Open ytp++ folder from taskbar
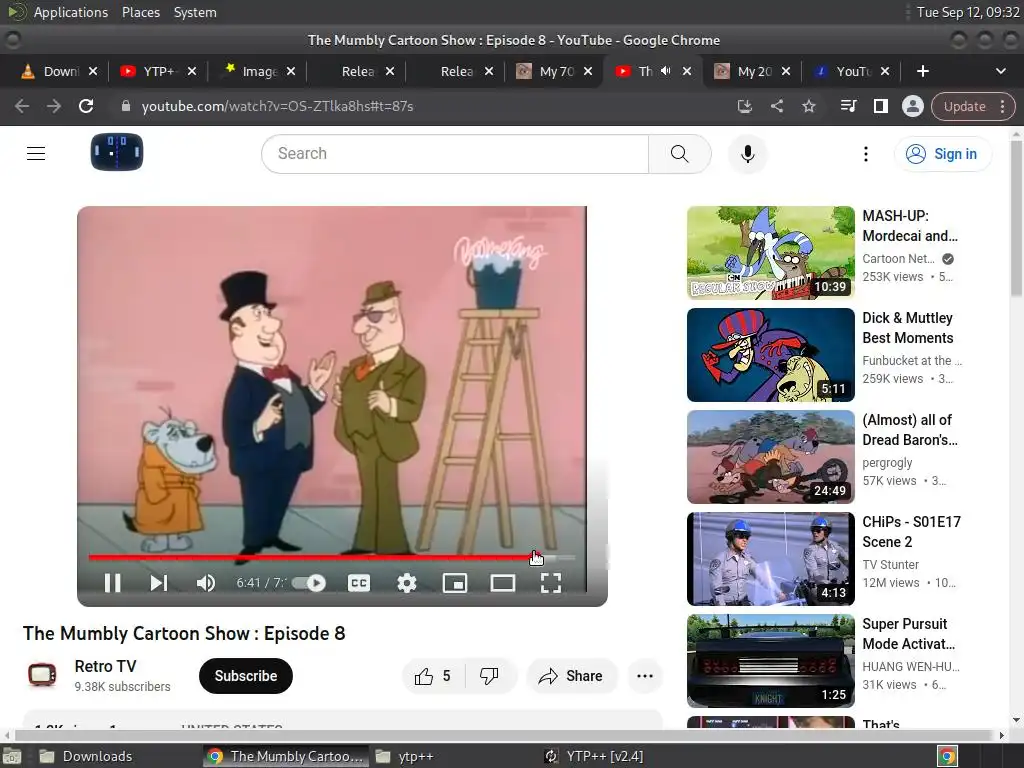Viewport: 1024px width, 768px height. coord(405,756)
